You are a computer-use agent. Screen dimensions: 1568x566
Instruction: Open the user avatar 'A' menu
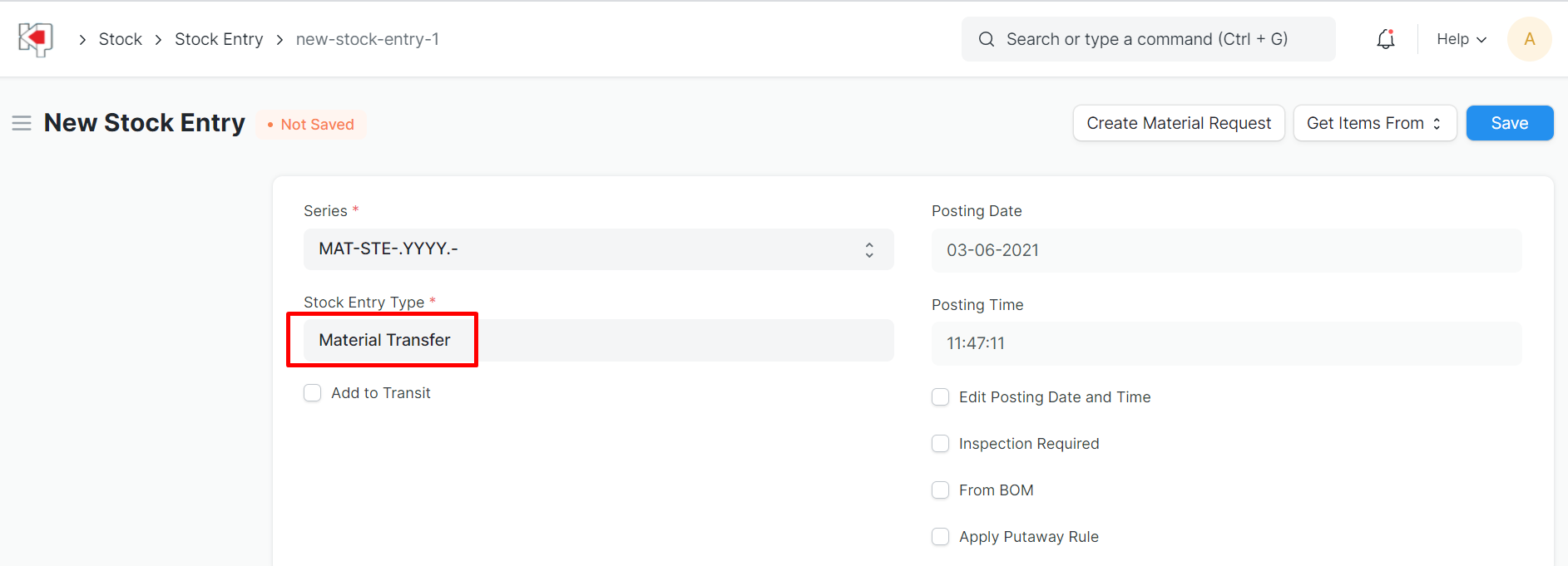[1529, 39]
